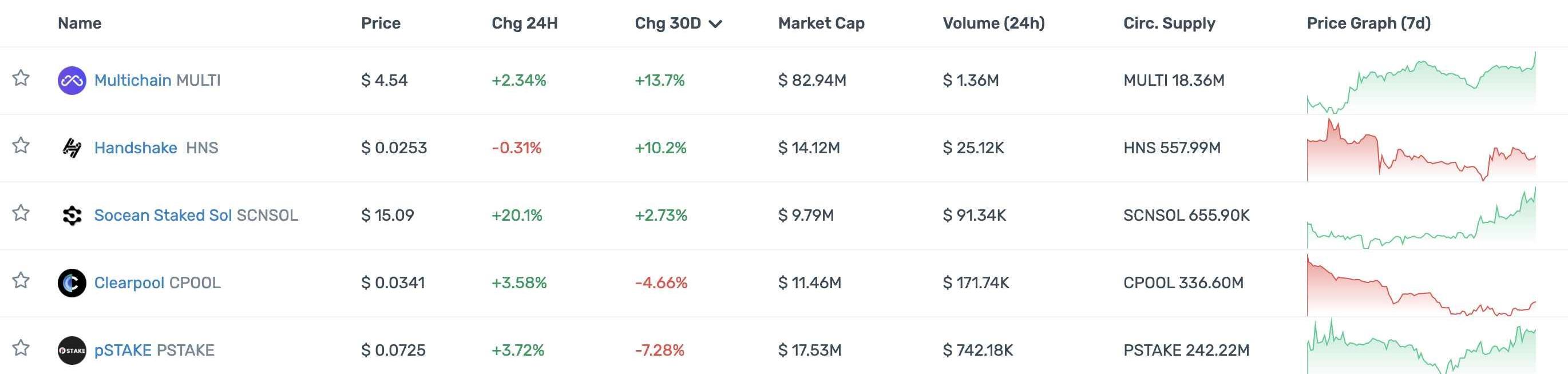1568x374 pixels.
Task: Add Clearpool to favorites via star
Action: 21,280
